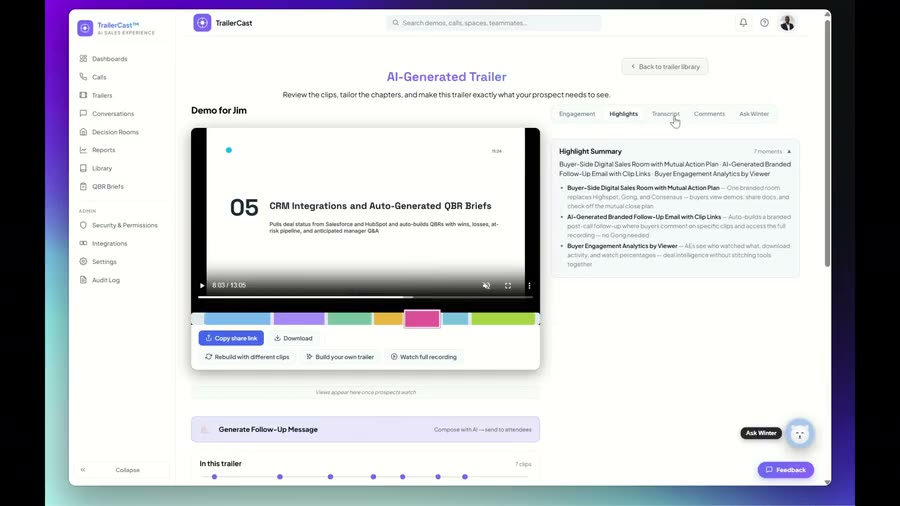Open the Ask Winter polar bear assistant

[800, 434]
